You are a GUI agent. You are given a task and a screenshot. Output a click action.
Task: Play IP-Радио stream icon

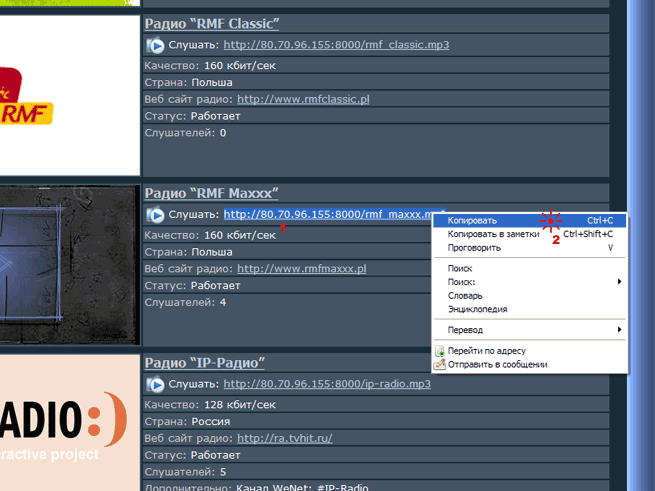coord(155,384)
